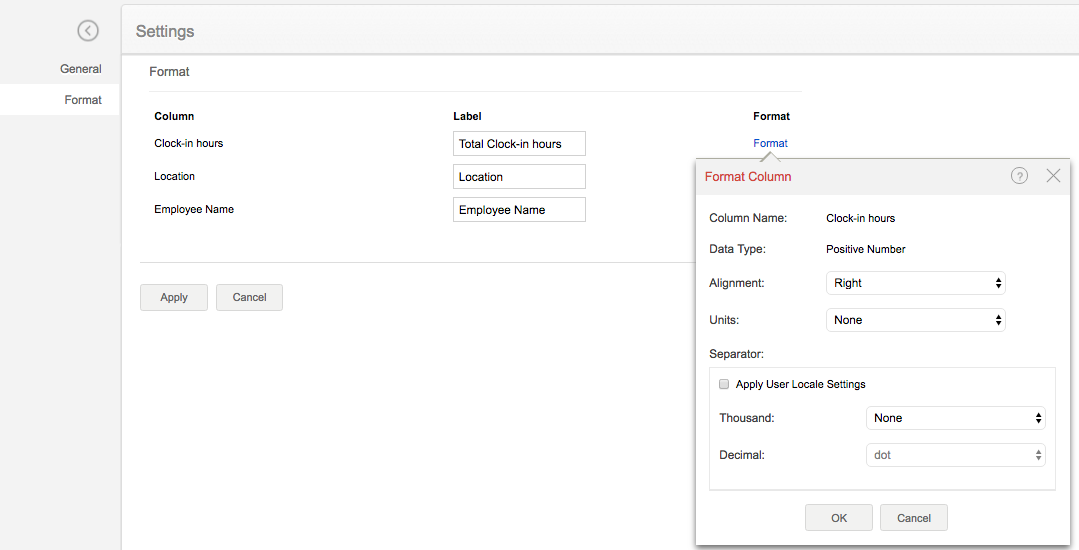Click the Settings page header
The image size is (1079, 550).
165,32
